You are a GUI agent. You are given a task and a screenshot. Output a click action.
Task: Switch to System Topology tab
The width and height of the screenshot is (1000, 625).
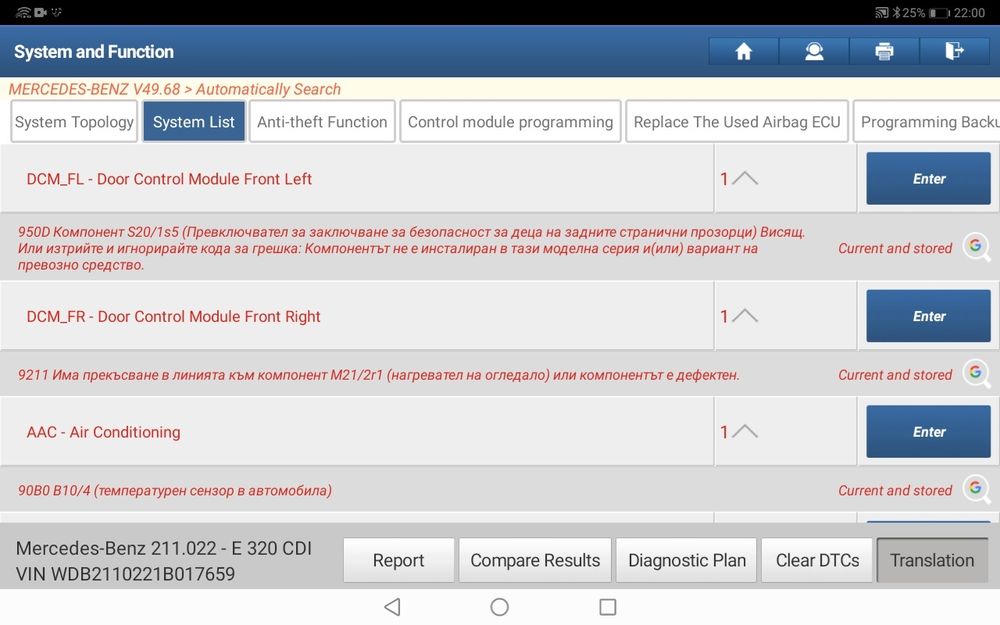point(74,122)
